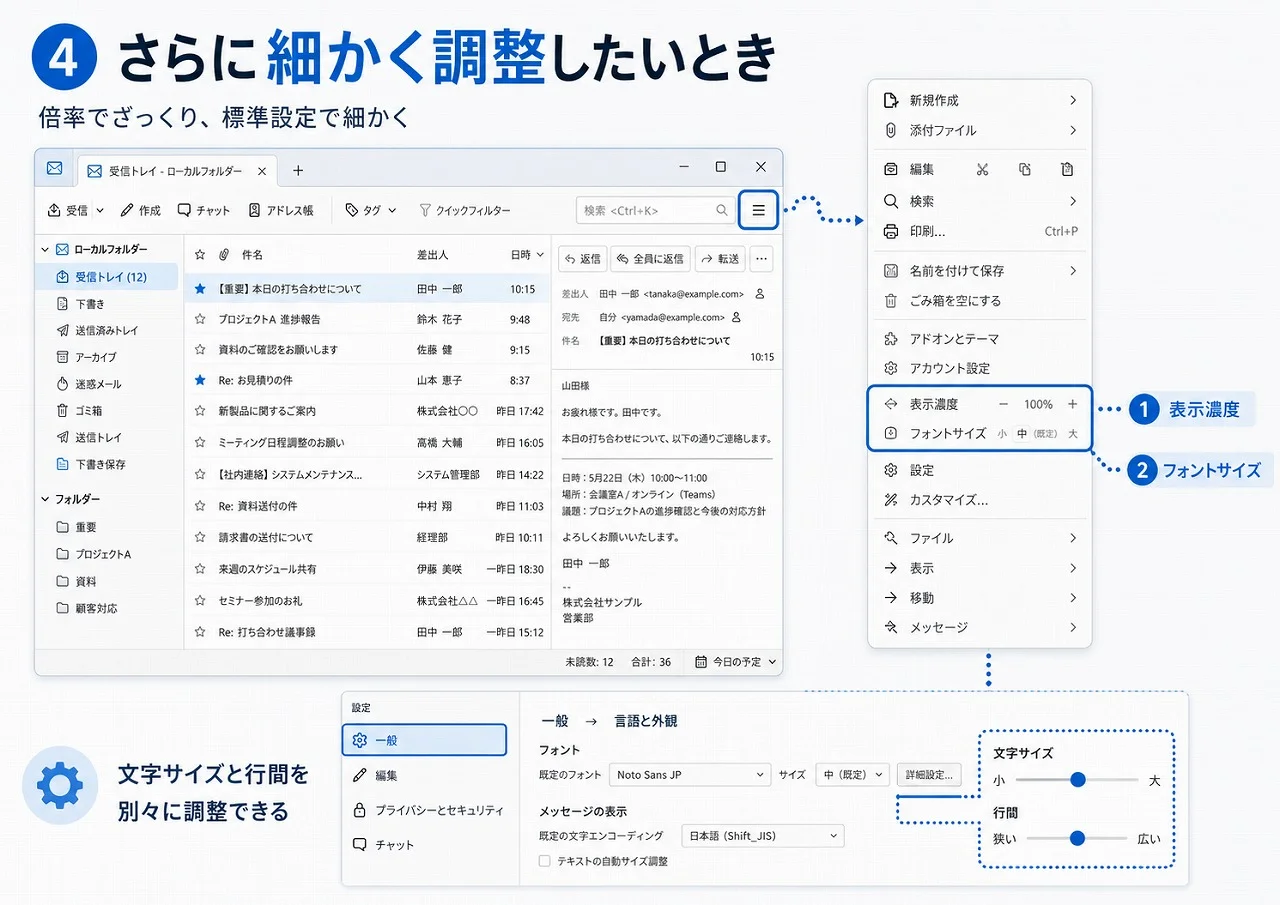The width and height of the screenshot is (1280, 905).
Task: Click the contact icon next to yamada@example.com
Action: [737, 317]
